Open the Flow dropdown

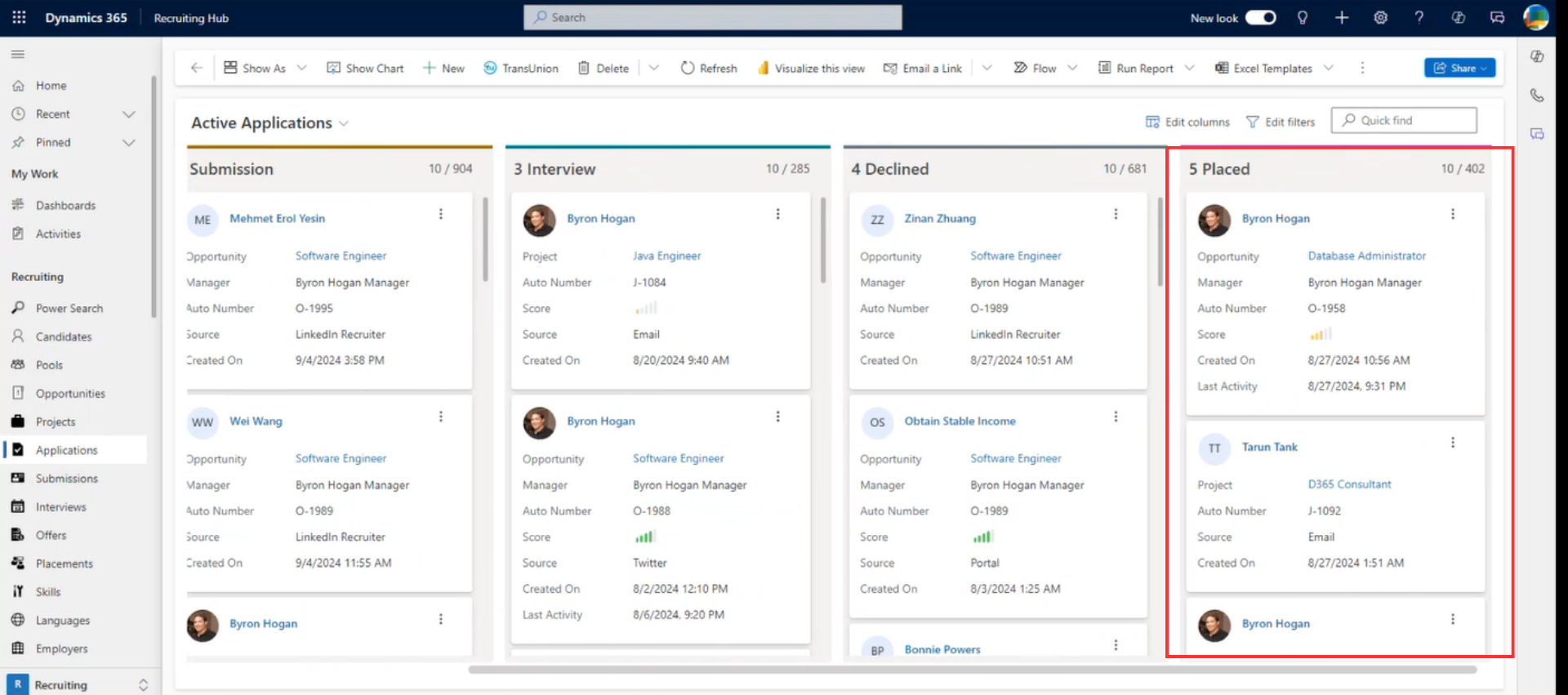pos(1045,68)
